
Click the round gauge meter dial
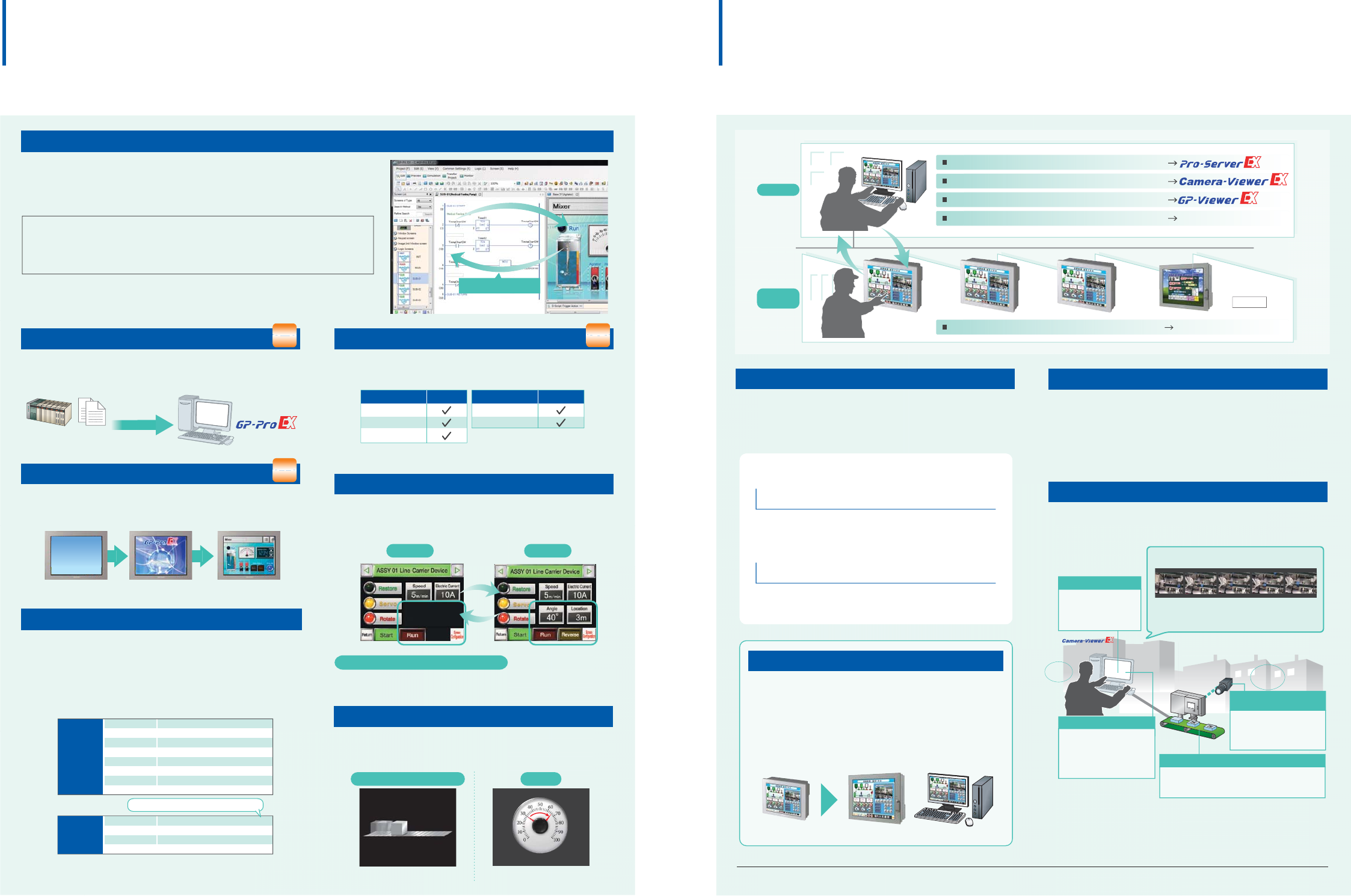pos(540,826)
